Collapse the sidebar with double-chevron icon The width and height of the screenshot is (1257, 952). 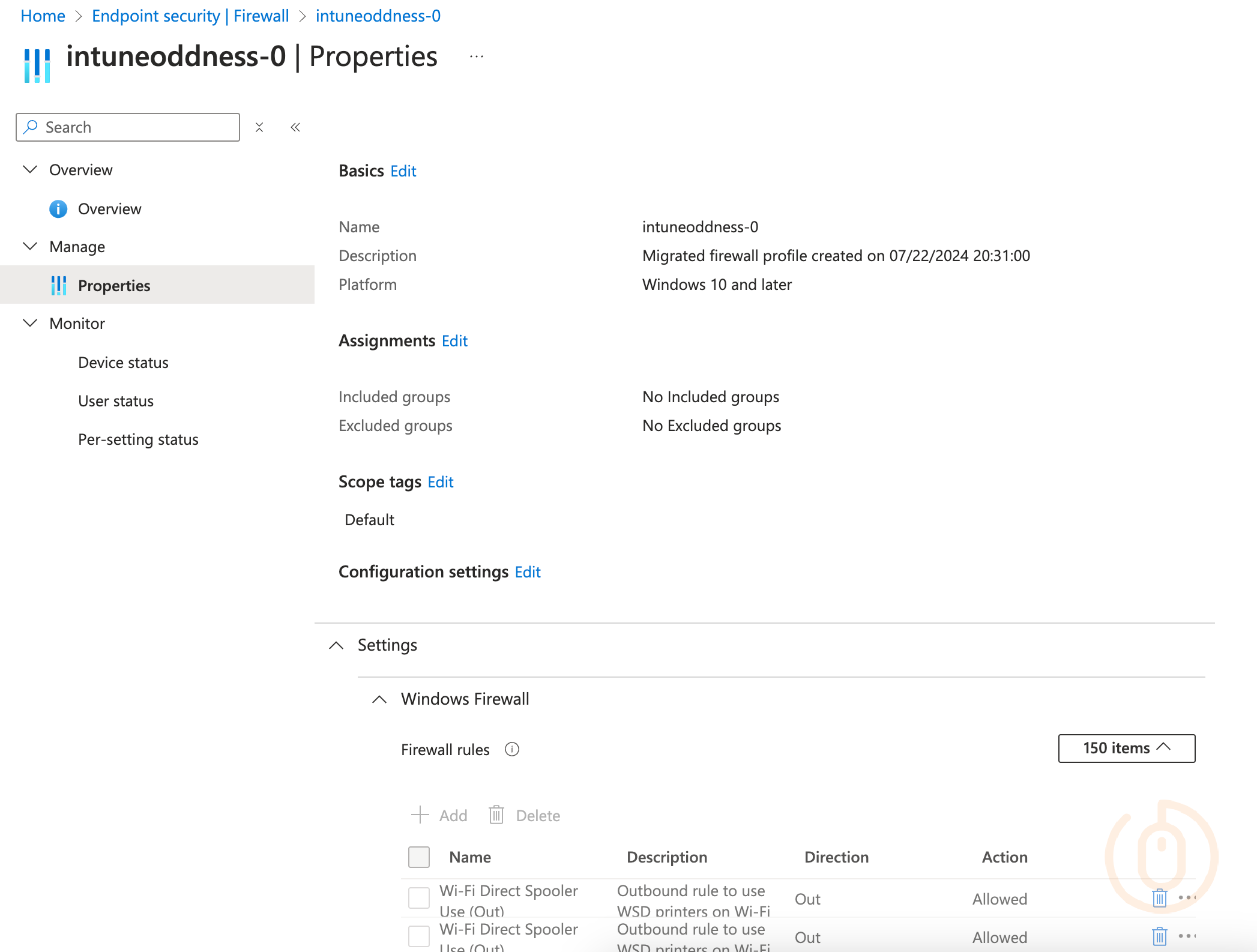coord(295,127)
